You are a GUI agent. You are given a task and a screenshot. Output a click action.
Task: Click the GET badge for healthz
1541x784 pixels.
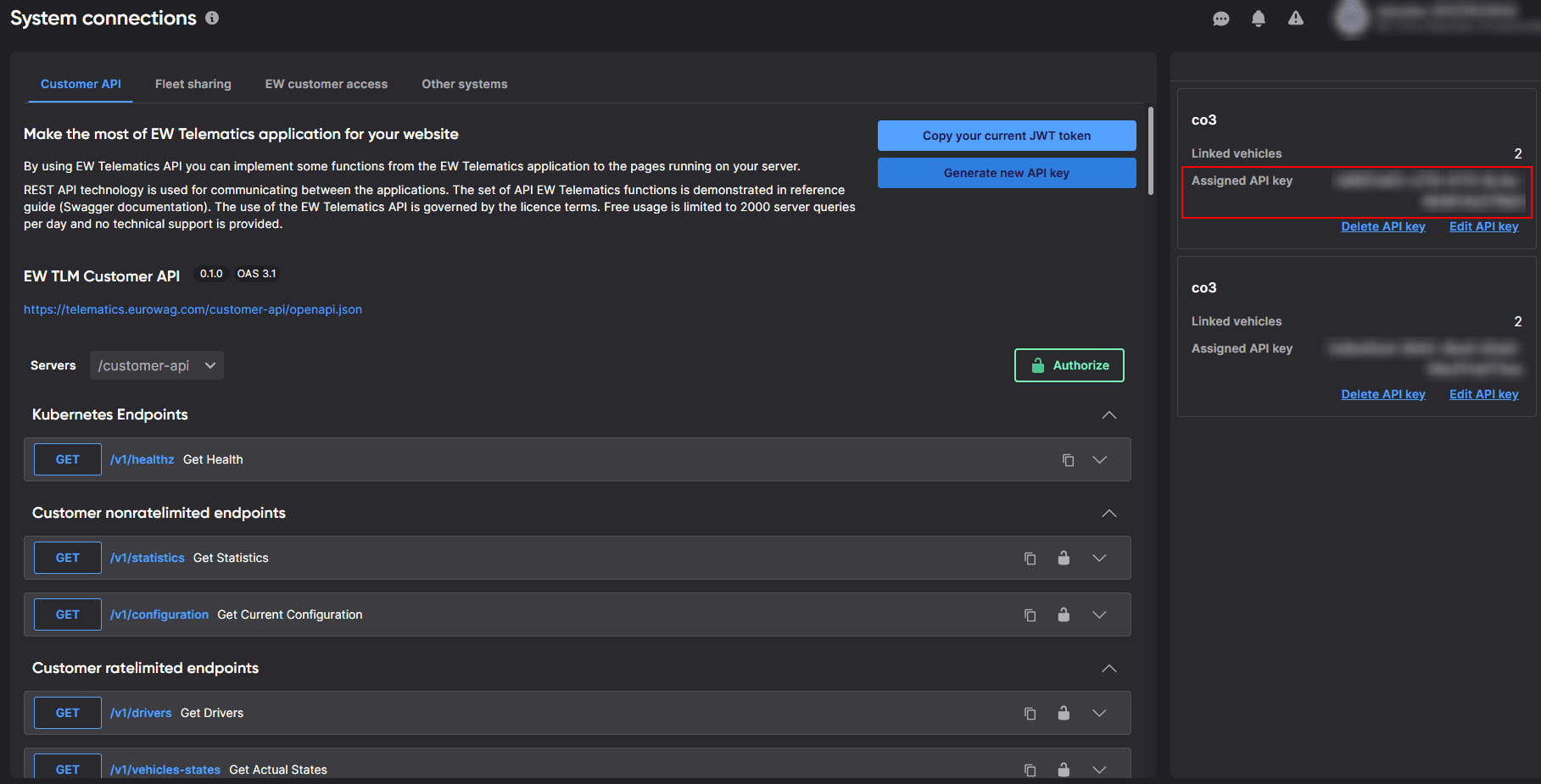coord(68,459)
